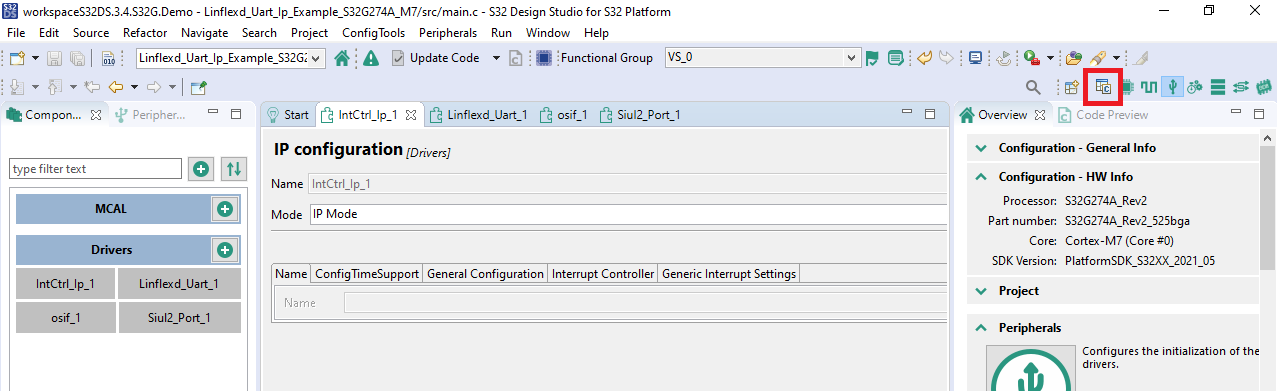Open the Generic Interrupt Settings tab
The width and height of the screenshot is (1277, 391).
click(729, 274)
